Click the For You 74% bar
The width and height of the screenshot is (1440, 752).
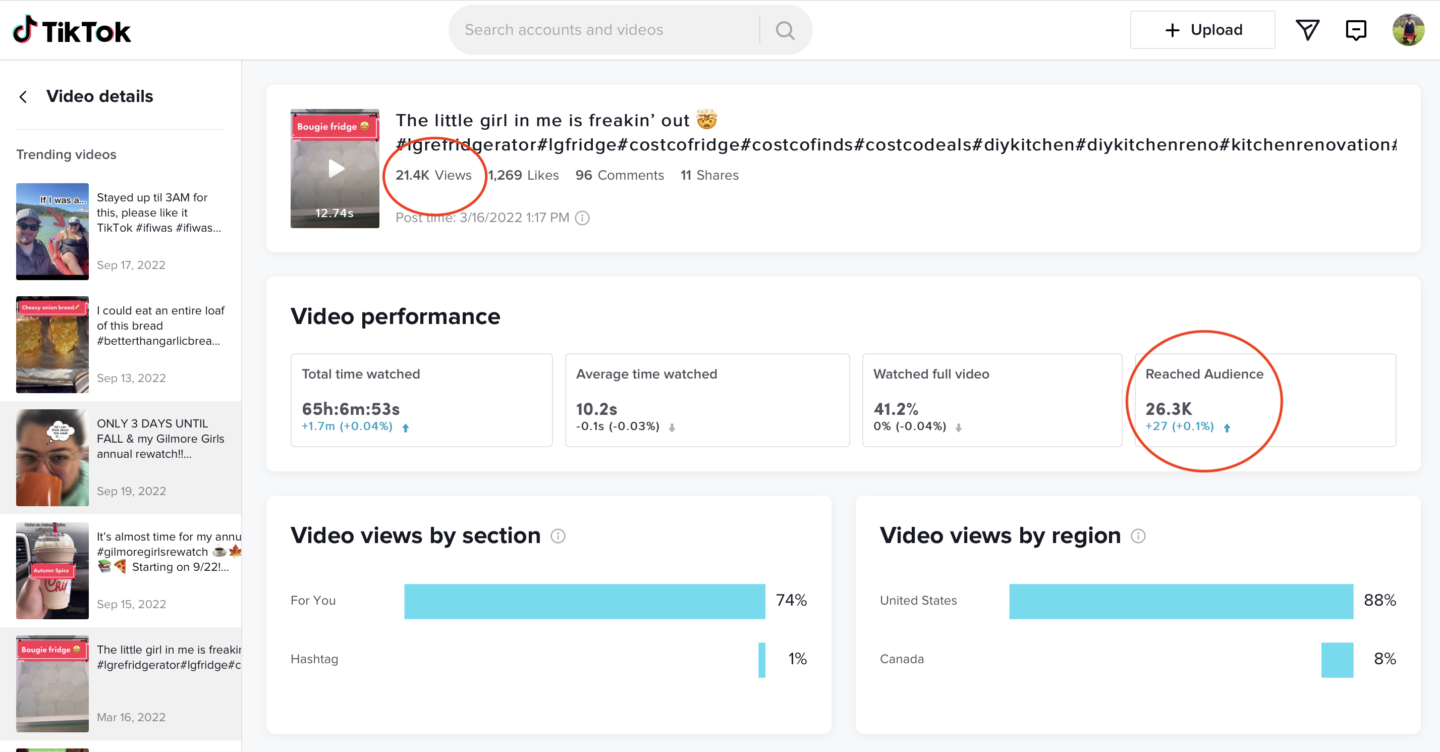(585, 601)
